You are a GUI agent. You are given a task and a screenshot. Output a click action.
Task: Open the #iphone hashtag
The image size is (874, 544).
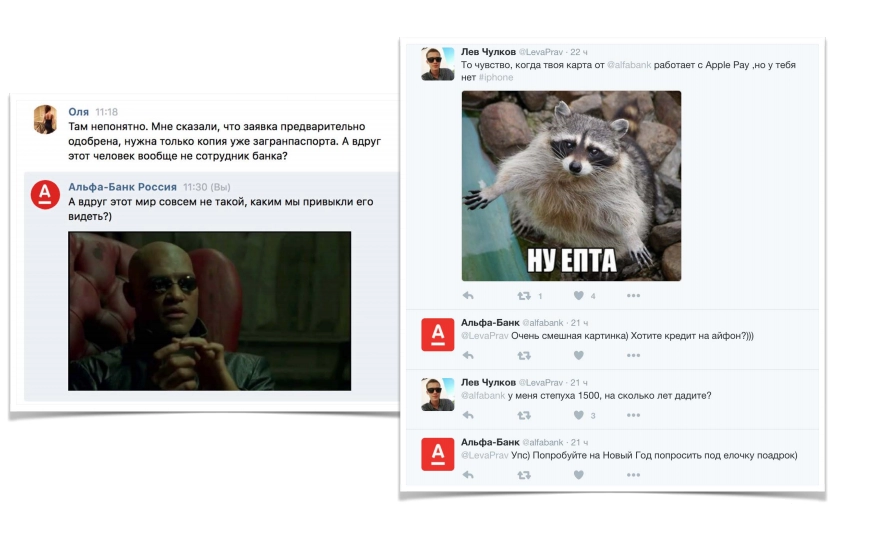click(x=496, y=77)
